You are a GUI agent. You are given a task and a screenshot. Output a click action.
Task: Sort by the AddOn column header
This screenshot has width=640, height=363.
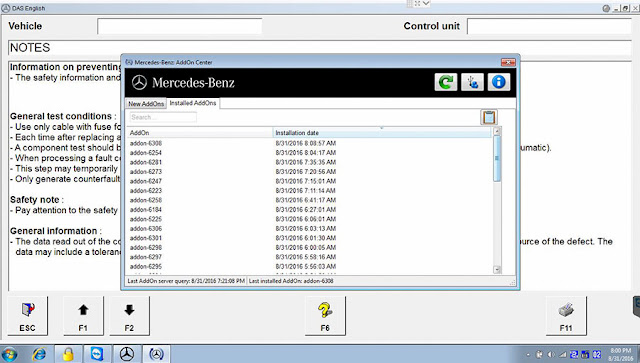[x=200, y=133]
